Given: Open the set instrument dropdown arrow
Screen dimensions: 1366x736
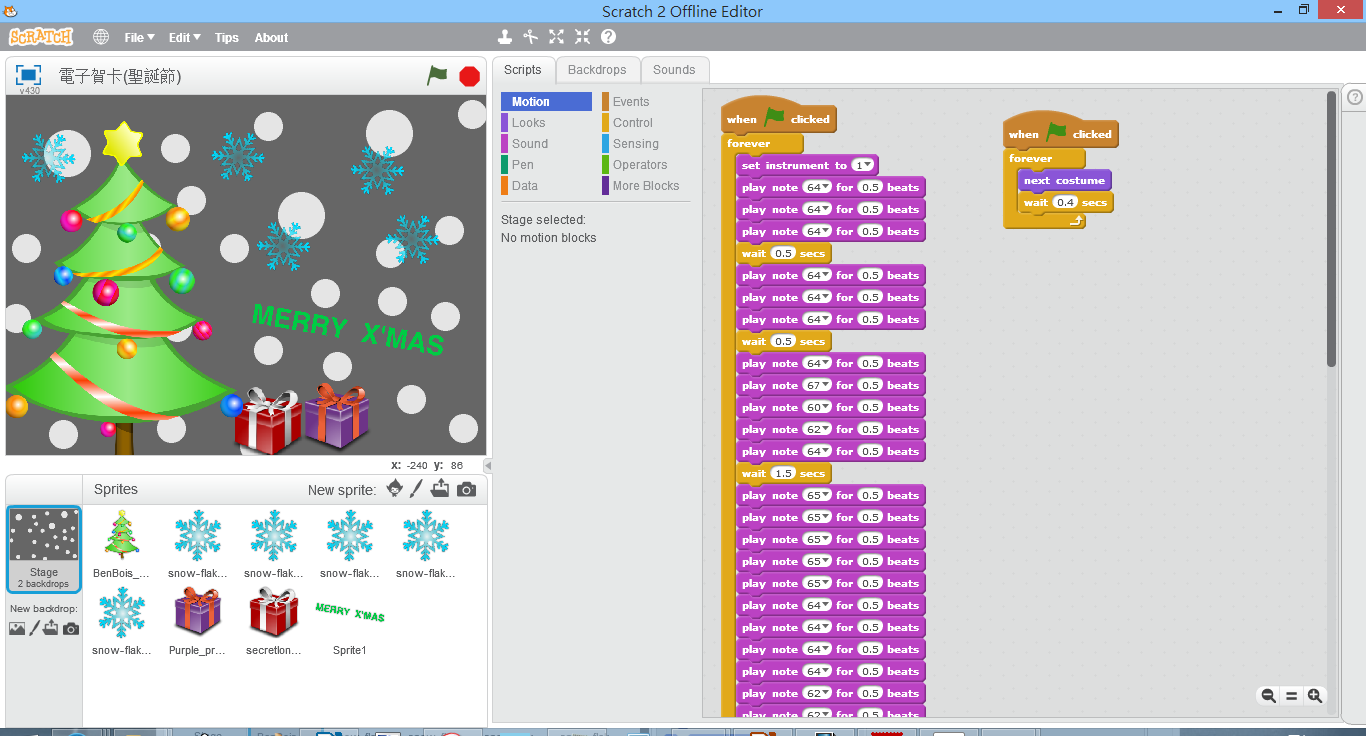Looking at the screenshot, I should 865,166.
